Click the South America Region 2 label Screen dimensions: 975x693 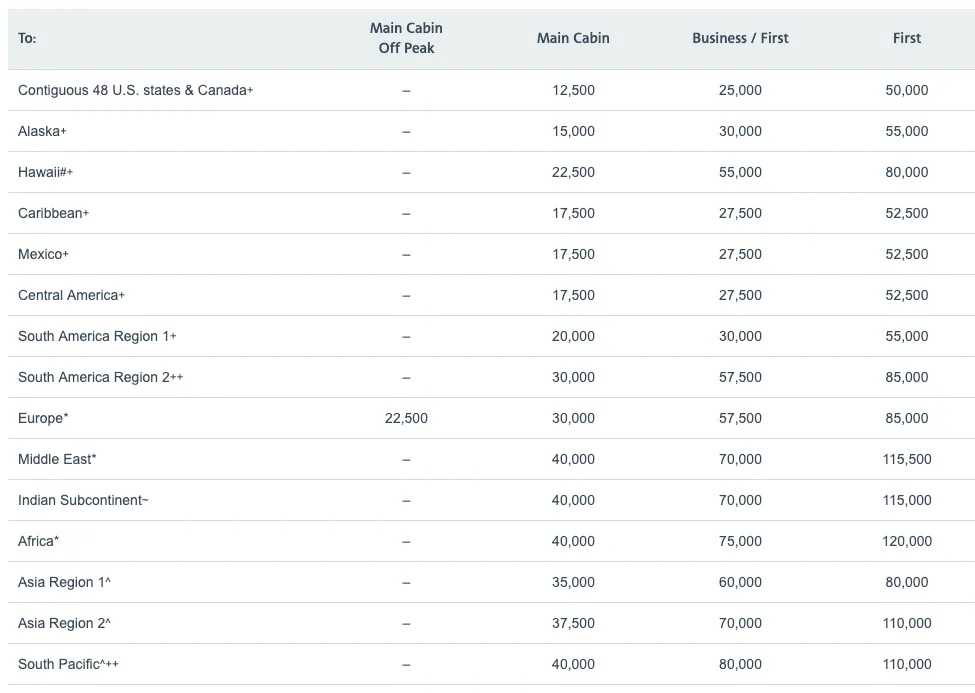(x=101, y=377)
